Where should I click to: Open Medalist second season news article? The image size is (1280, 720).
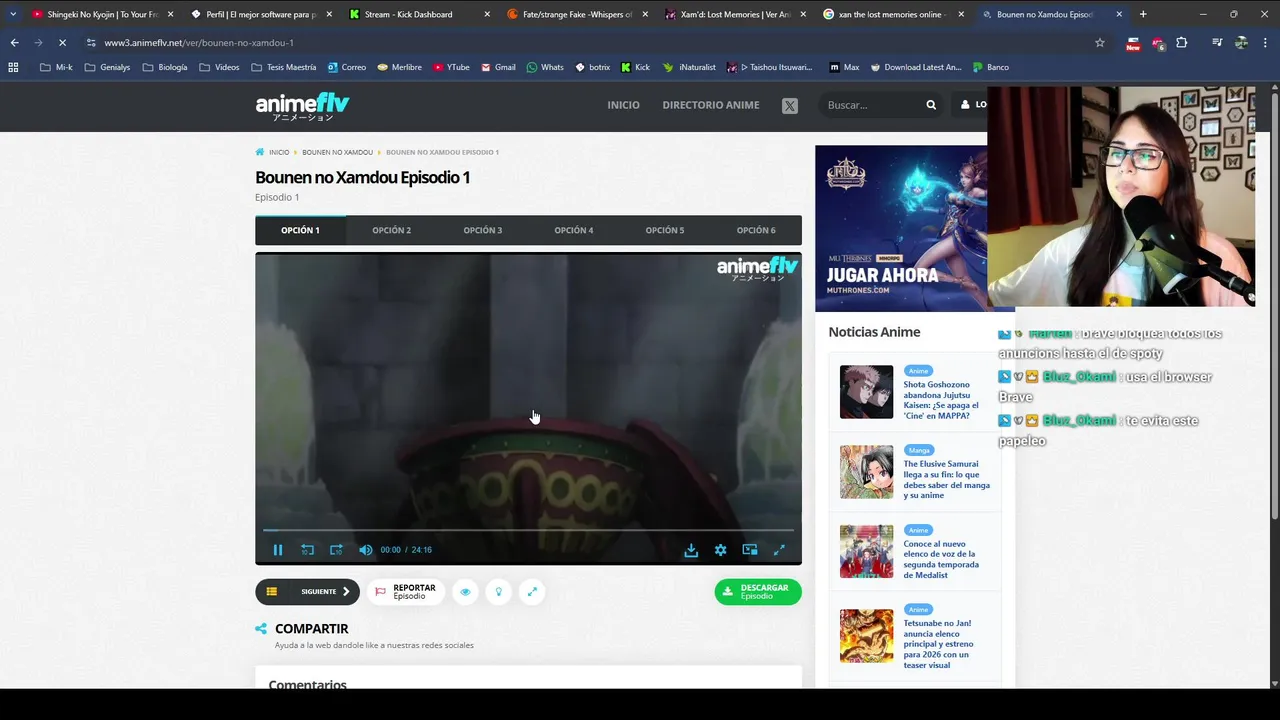click(x=941, y=559)
